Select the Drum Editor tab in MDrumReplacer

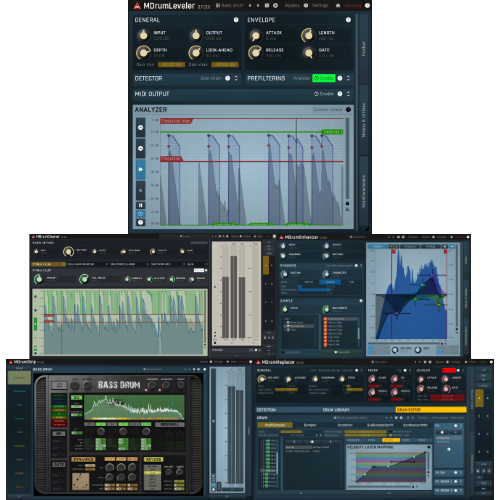(430, 410)
